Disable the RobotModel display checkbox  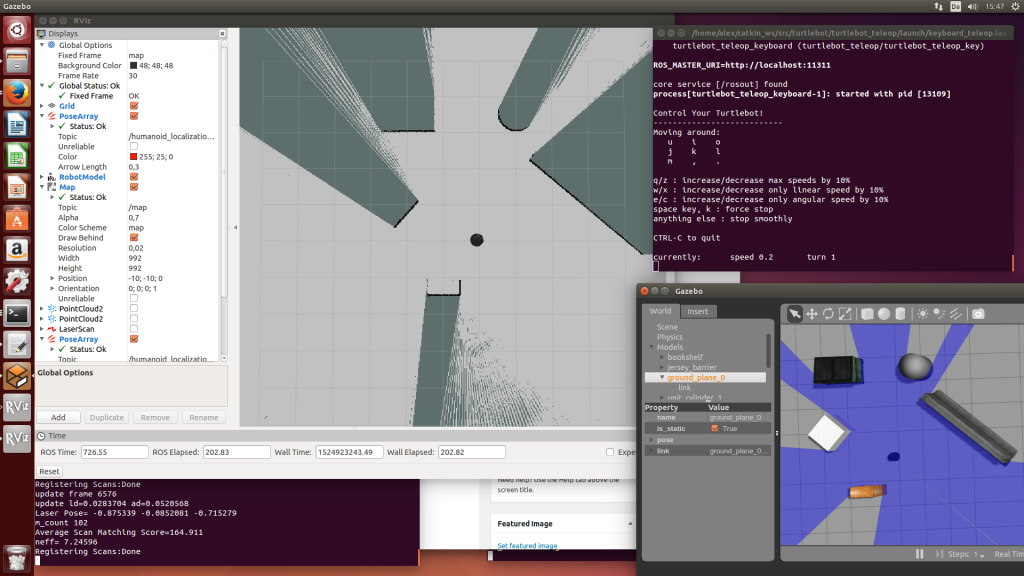click(134, 177)
